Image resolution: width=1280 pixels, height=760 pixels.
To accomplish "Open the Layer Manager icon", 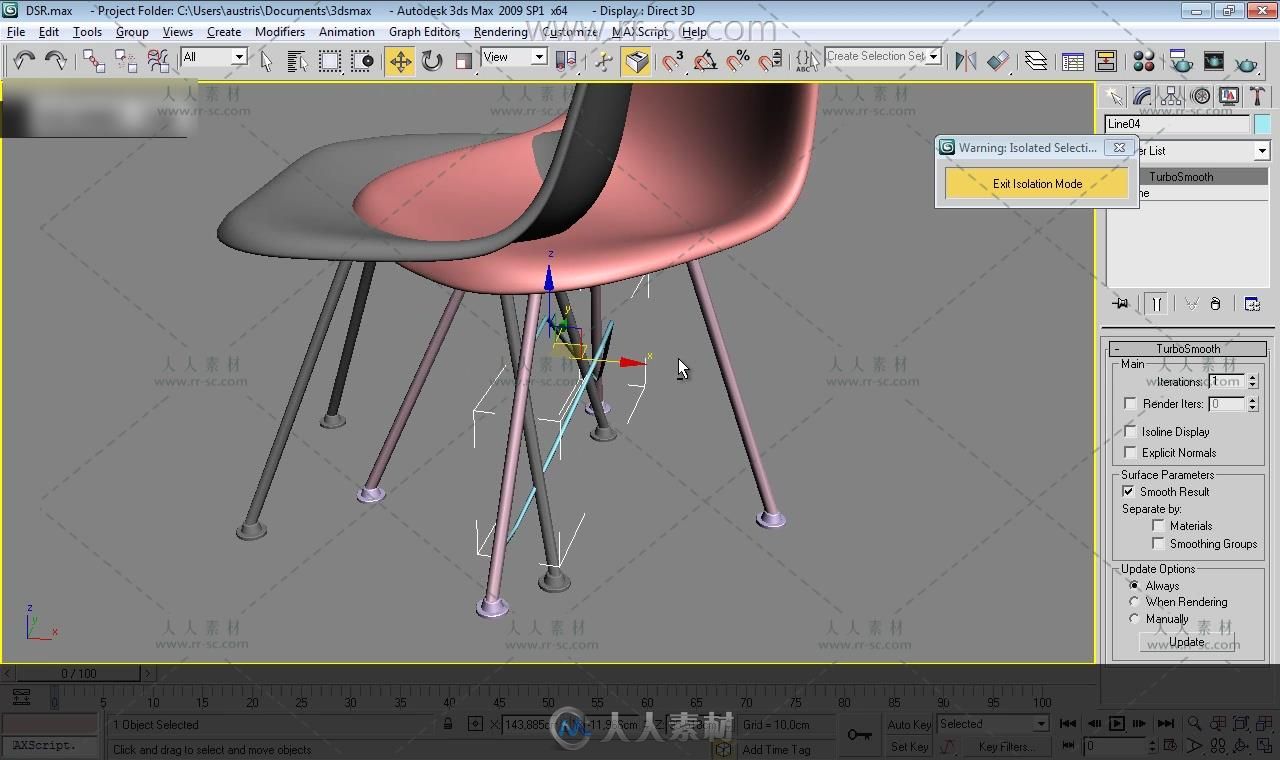I will (x=1036, y=61).
